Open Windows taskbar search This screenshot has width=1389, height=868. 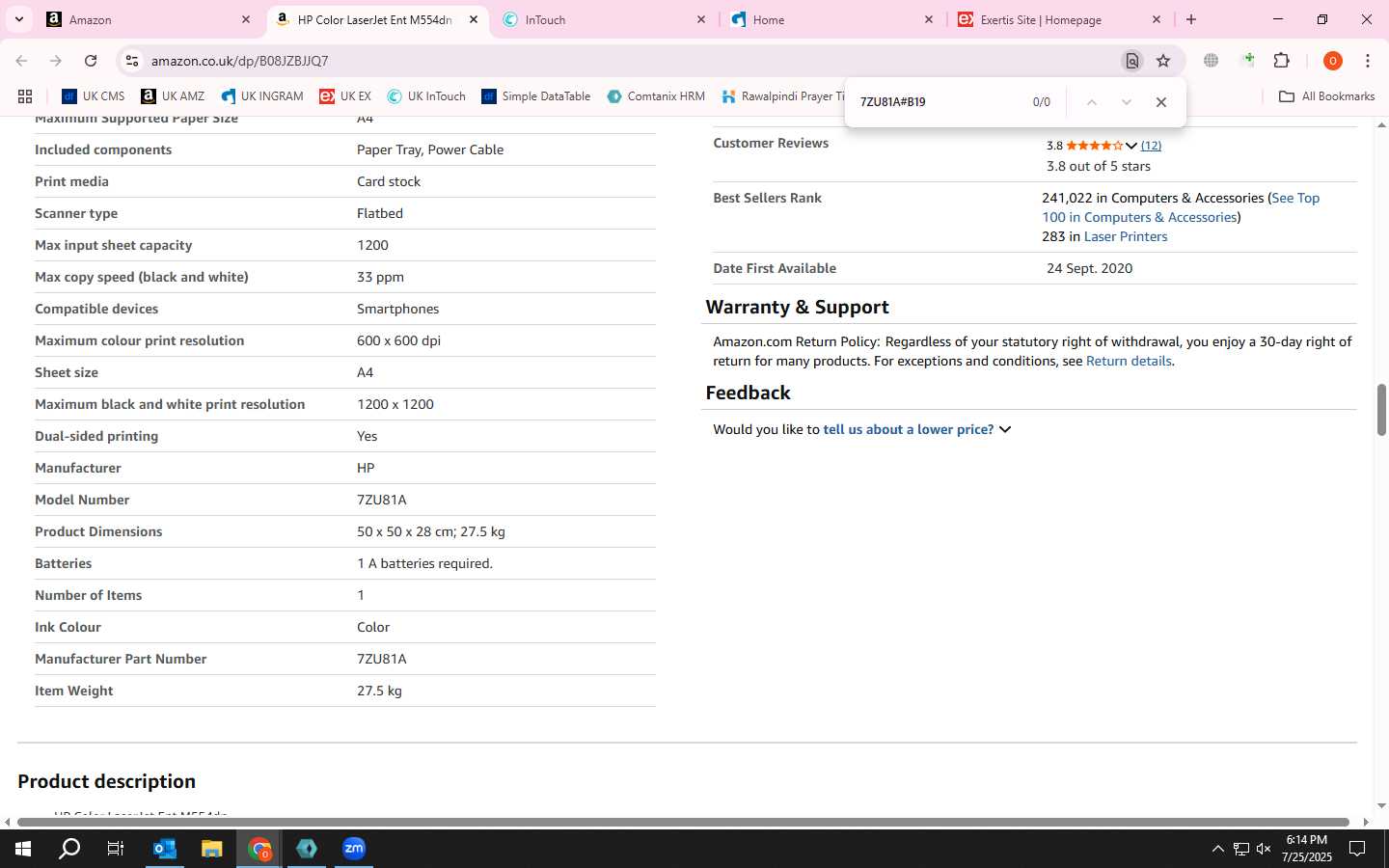click(x=69, y=849)
